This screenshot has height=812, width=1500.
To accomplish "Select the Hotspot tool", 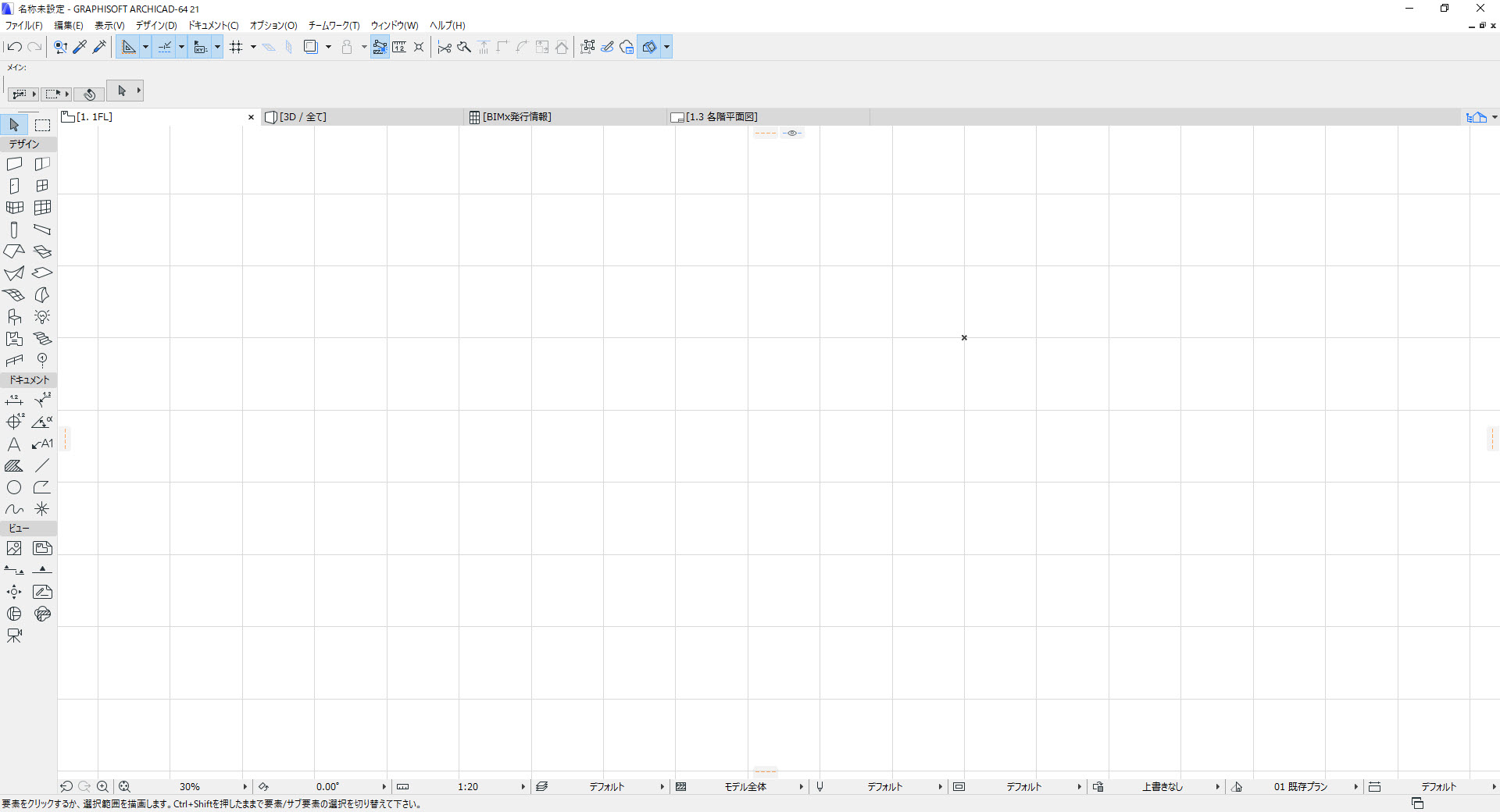I will 42,509.
